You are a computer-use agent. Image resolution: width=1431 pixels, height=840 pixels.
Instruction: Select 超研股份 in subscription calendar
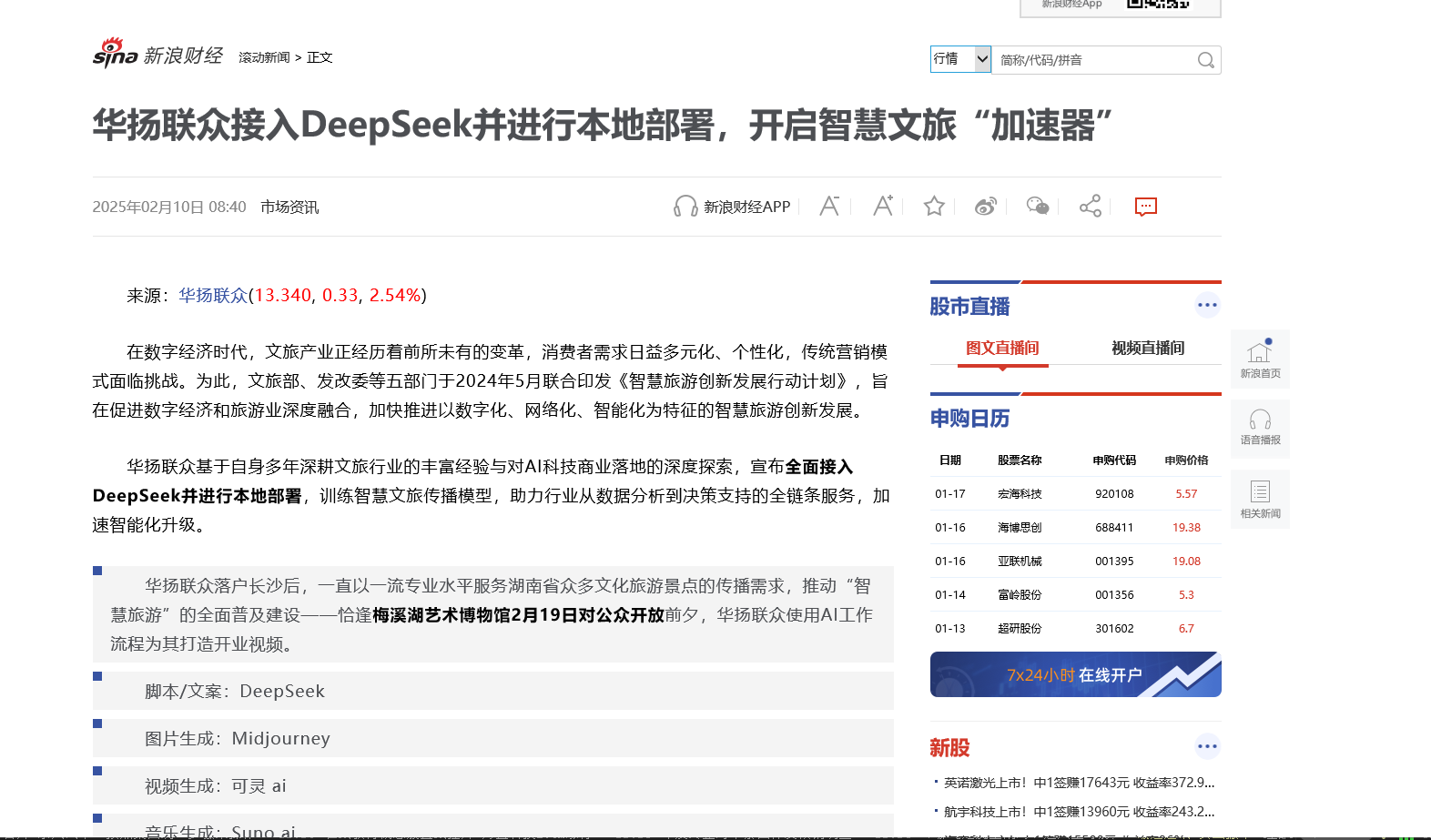(x=1020, y=629)
